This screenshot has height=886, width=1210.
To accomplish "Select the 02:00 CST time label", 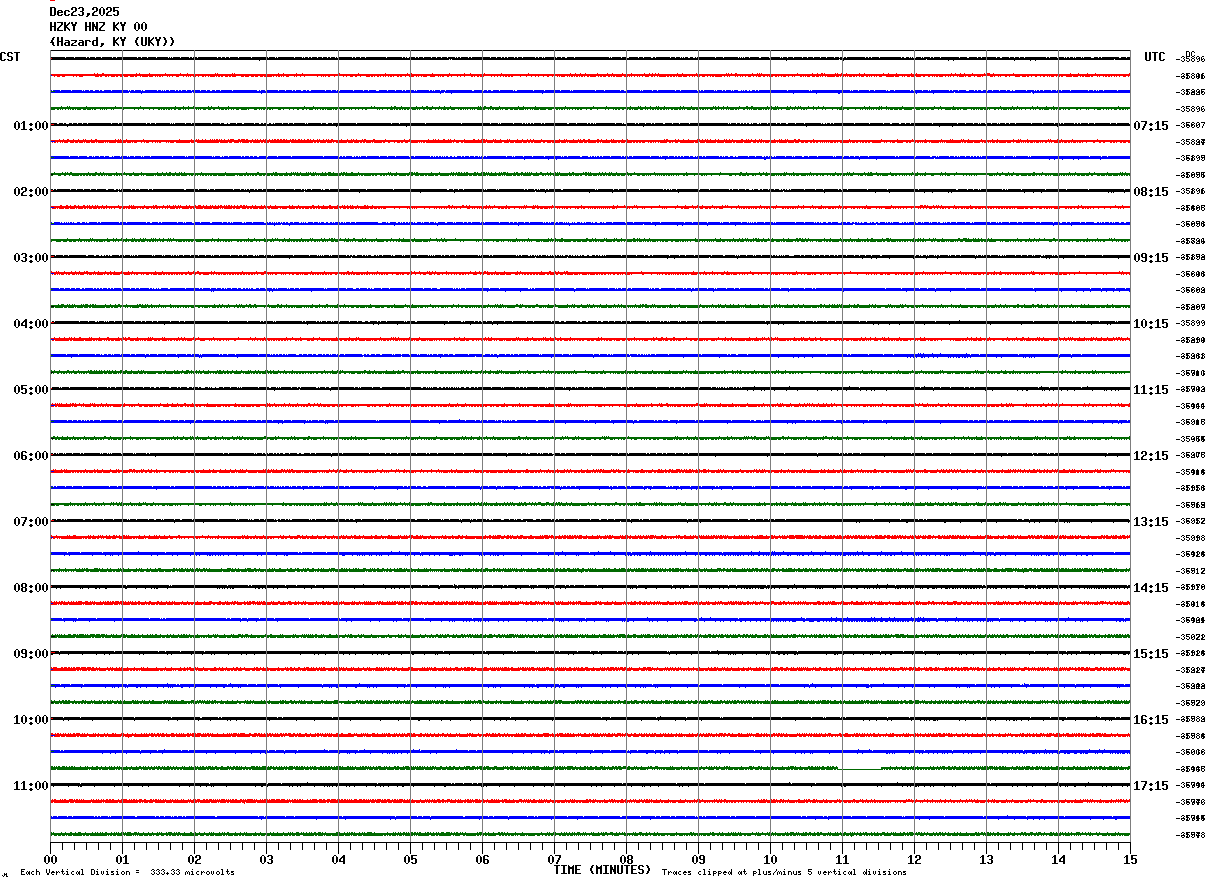I will pos(31,192).
